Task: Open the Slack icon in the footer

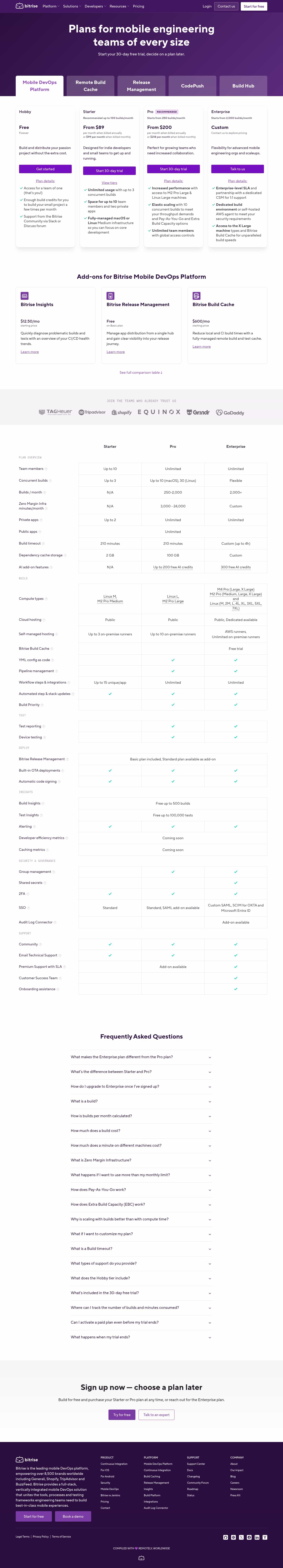Action: [234, 1538]
